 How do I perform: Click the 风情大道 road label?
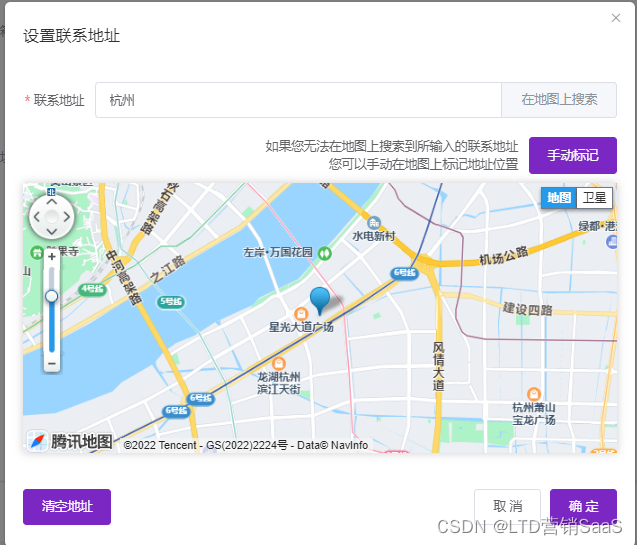point(438,366)
